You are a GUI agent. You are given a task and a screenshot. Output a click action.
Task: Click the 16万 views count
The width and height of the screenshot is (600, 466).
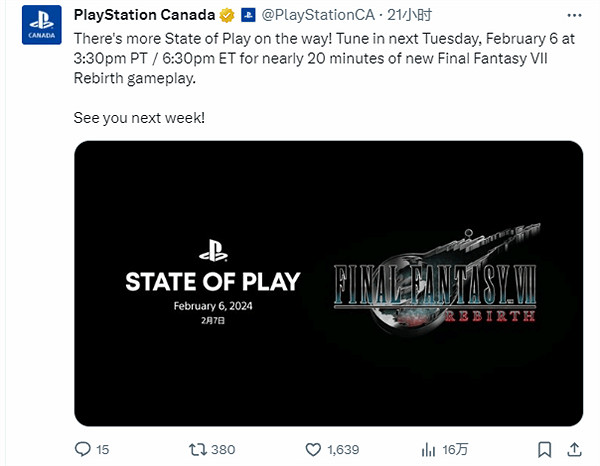pos(452,449)
